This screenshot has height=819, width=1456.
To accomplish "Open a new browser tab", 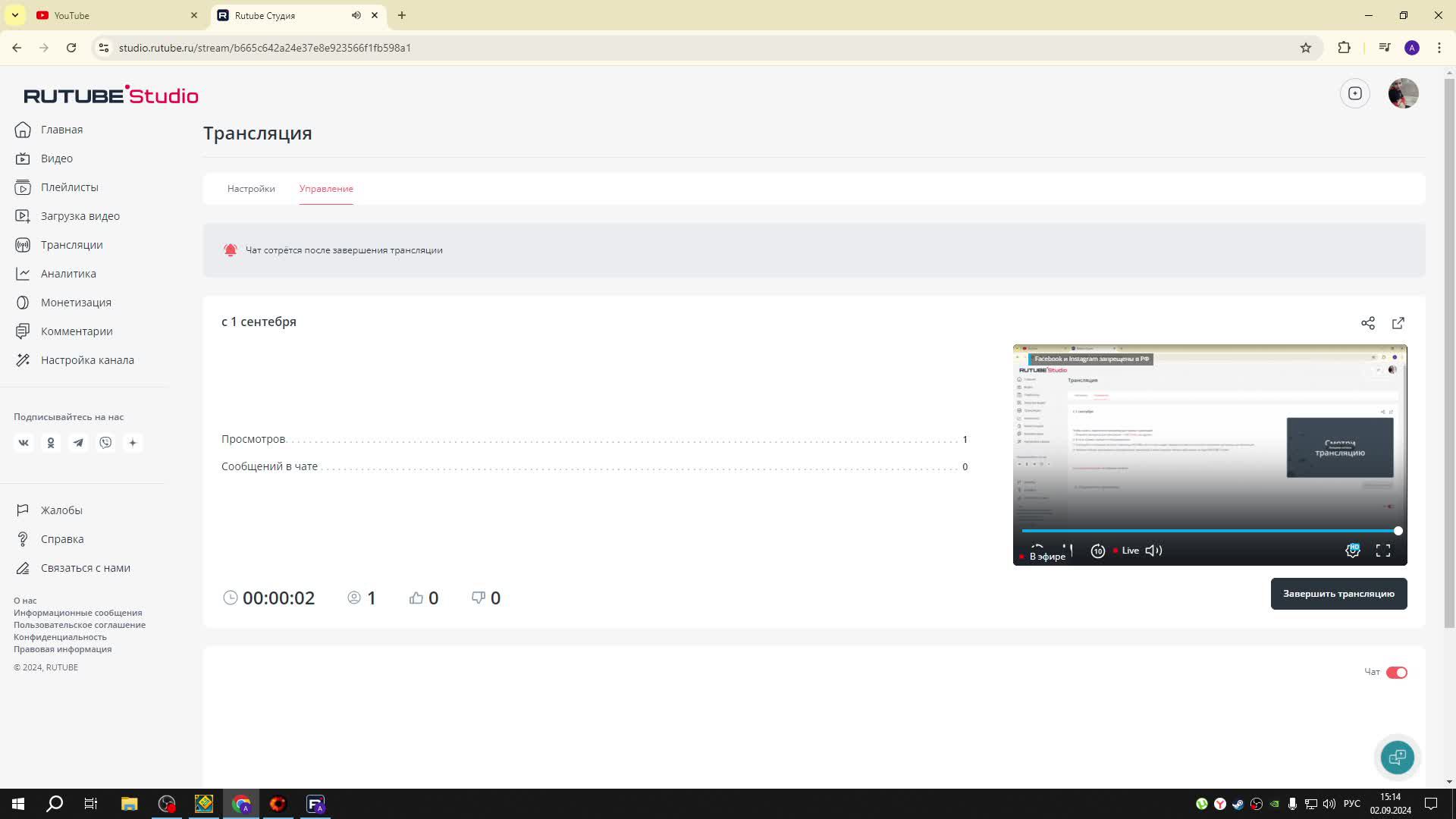I will coord(402,15).
